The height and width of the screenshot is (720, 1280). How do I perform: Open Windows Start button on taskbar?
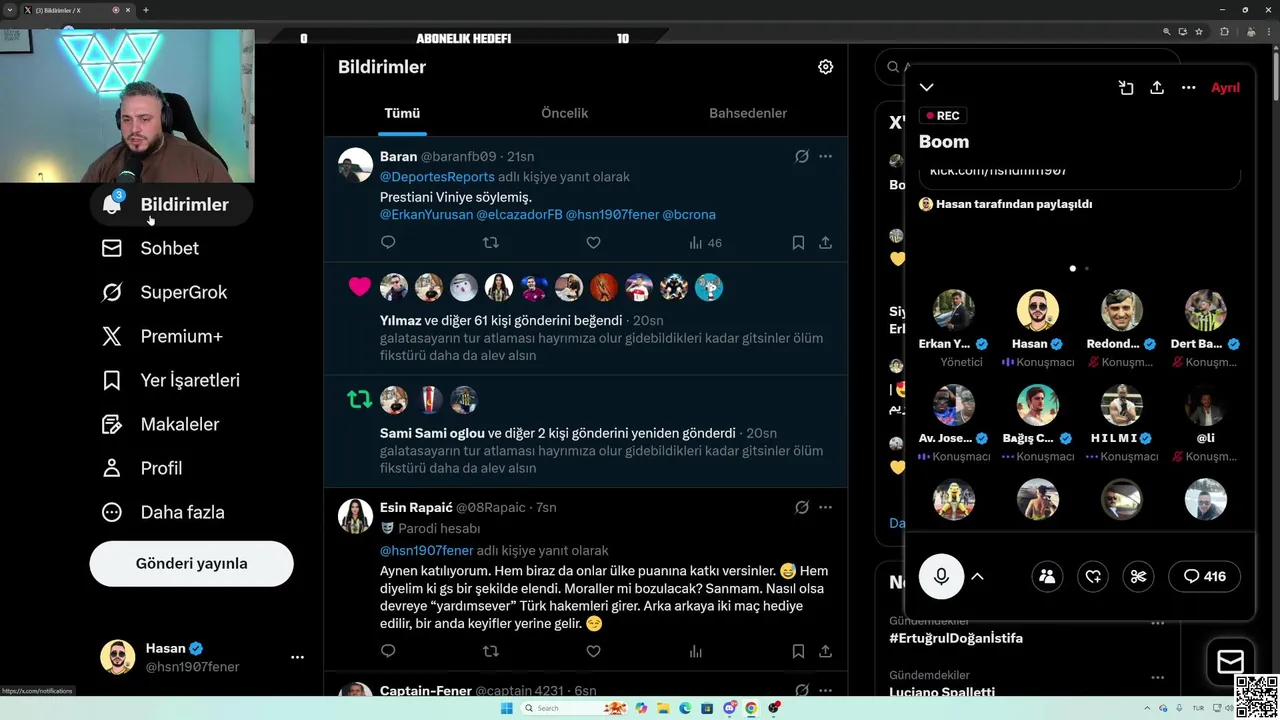(506, 708)
